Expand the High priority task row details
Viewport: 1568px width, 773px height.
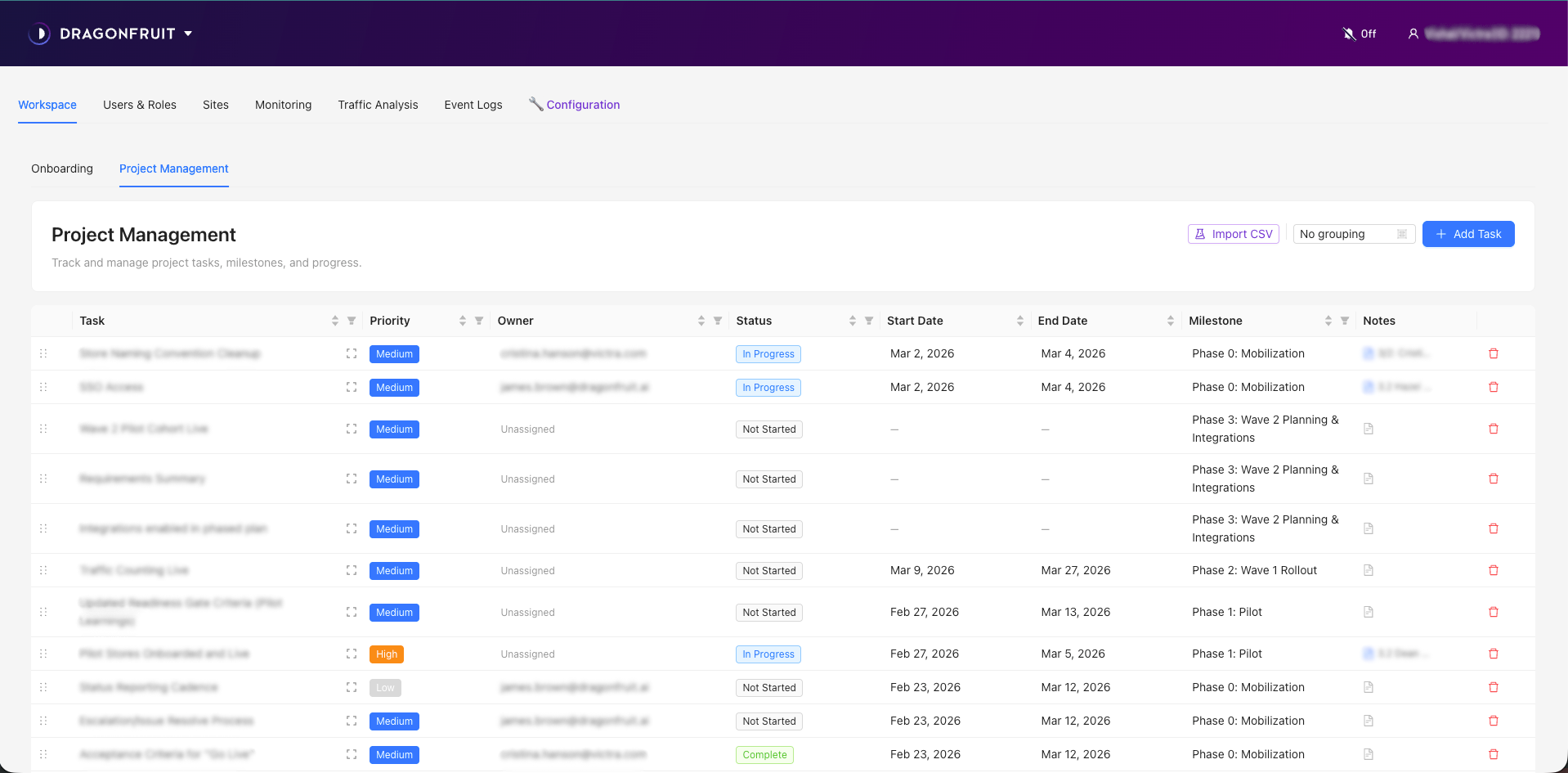[x=352, y=654]
